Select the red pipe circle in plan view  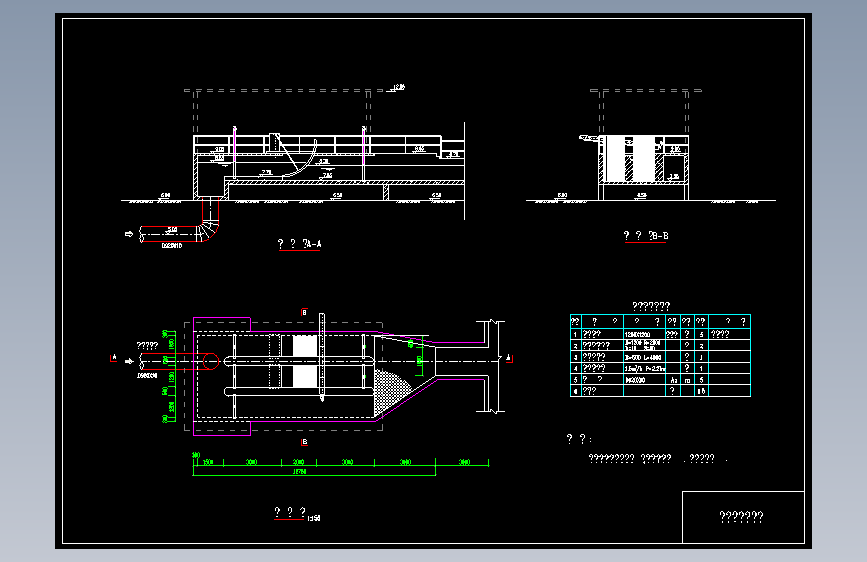211,361
